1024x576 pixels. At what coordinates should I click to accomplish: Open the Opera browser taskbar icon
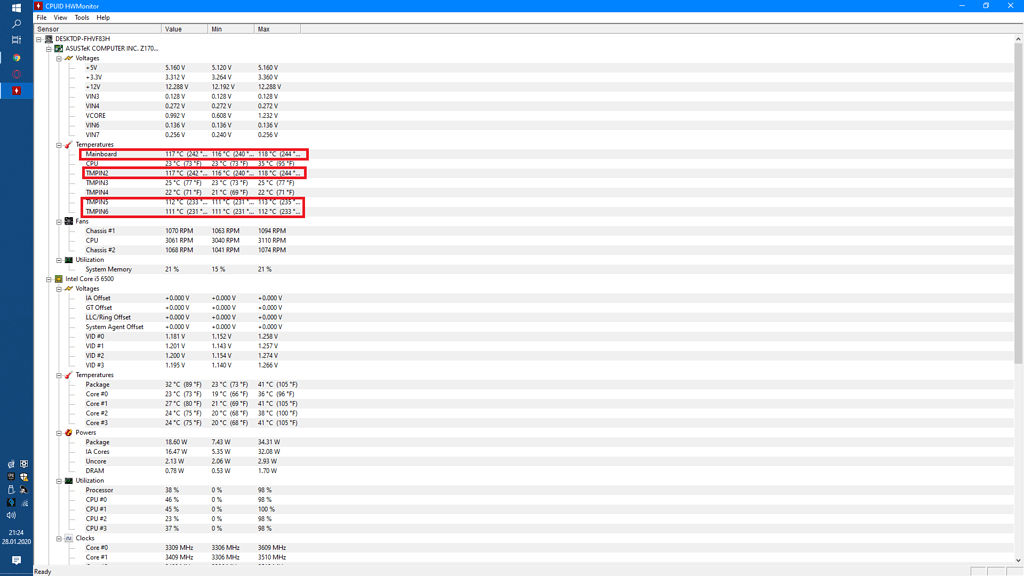click(16, 74)
